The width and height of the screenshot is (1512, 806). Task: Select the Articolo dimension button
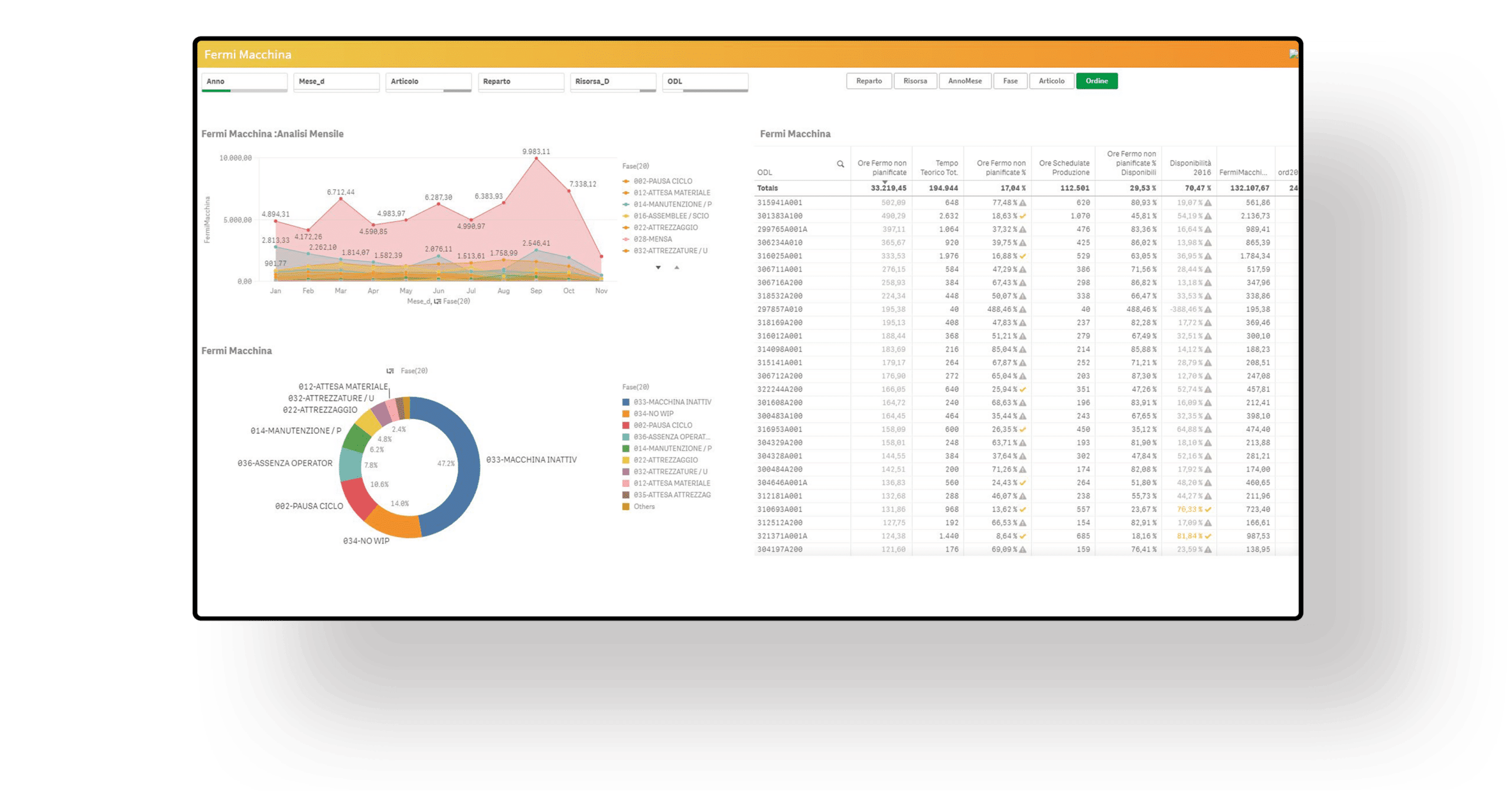(1051, 81)
